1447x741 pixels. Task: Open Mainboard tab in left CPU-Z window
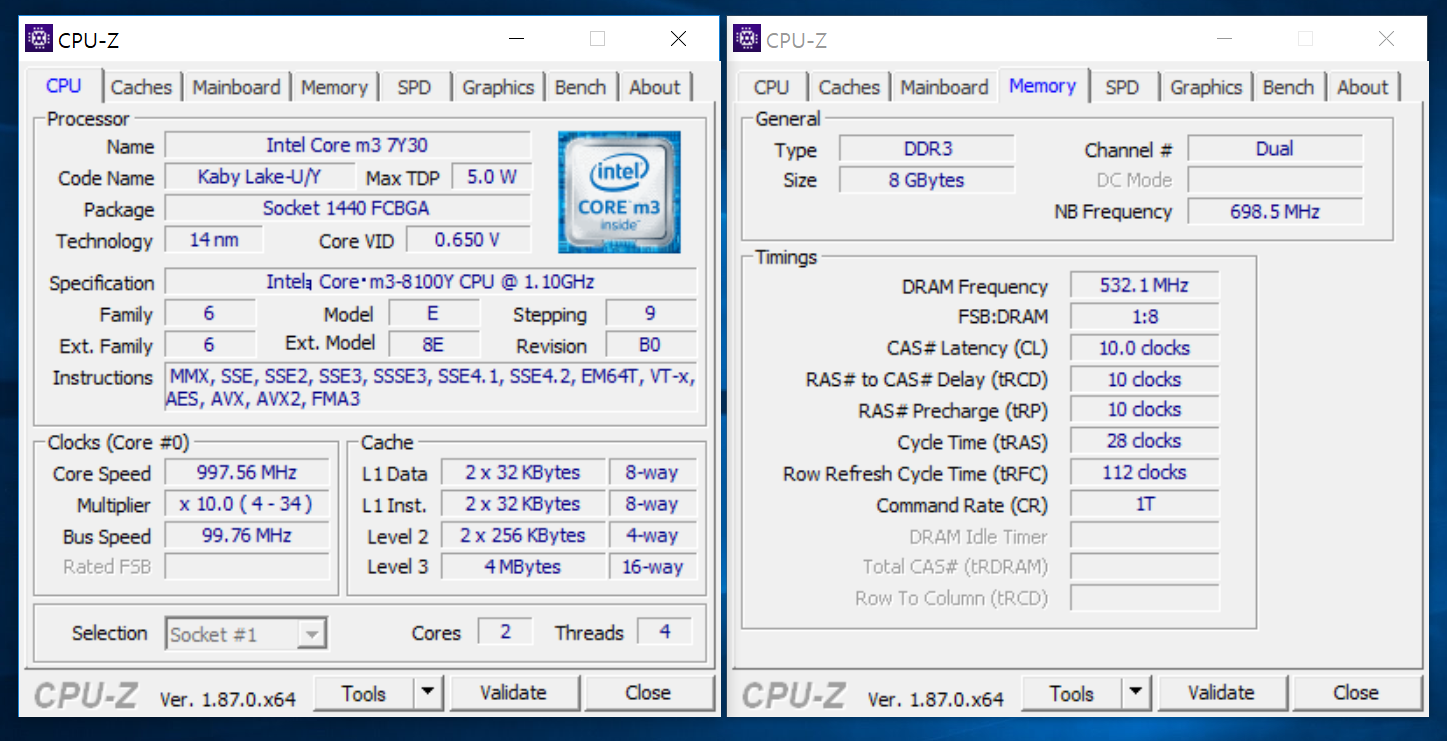coord(236,87)
